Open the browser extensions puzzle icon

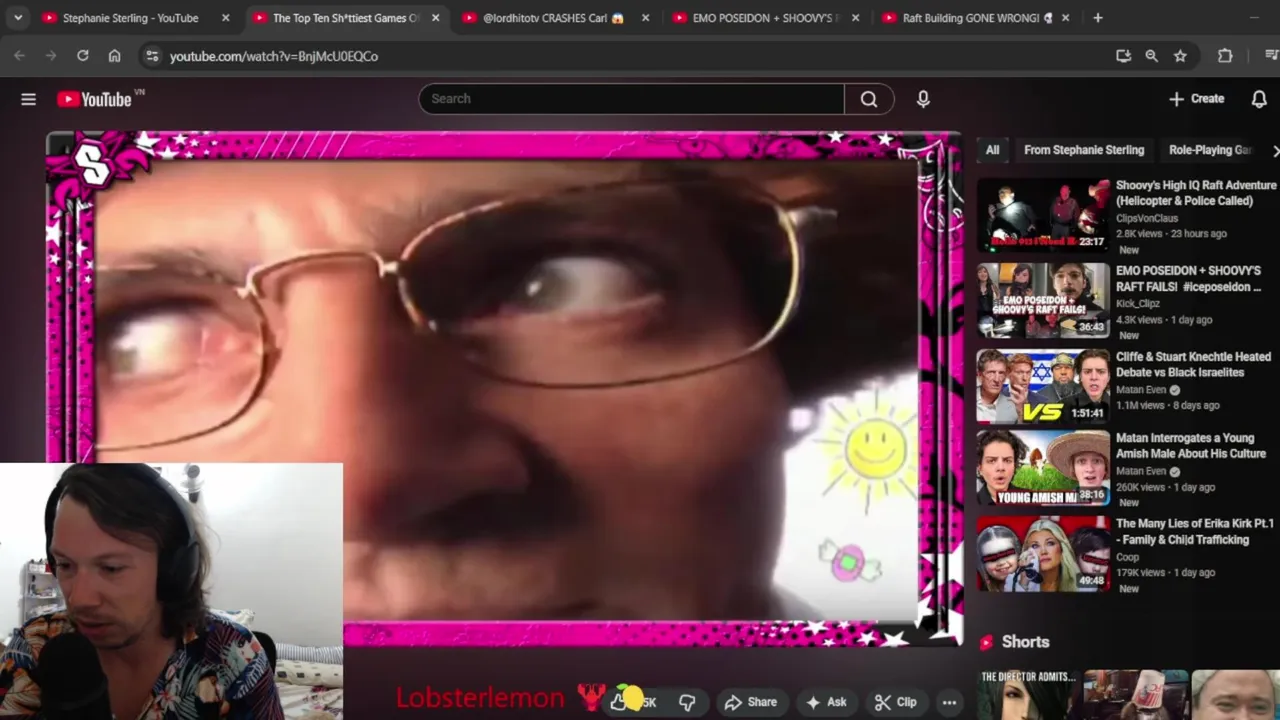(x=1225, y=56)
